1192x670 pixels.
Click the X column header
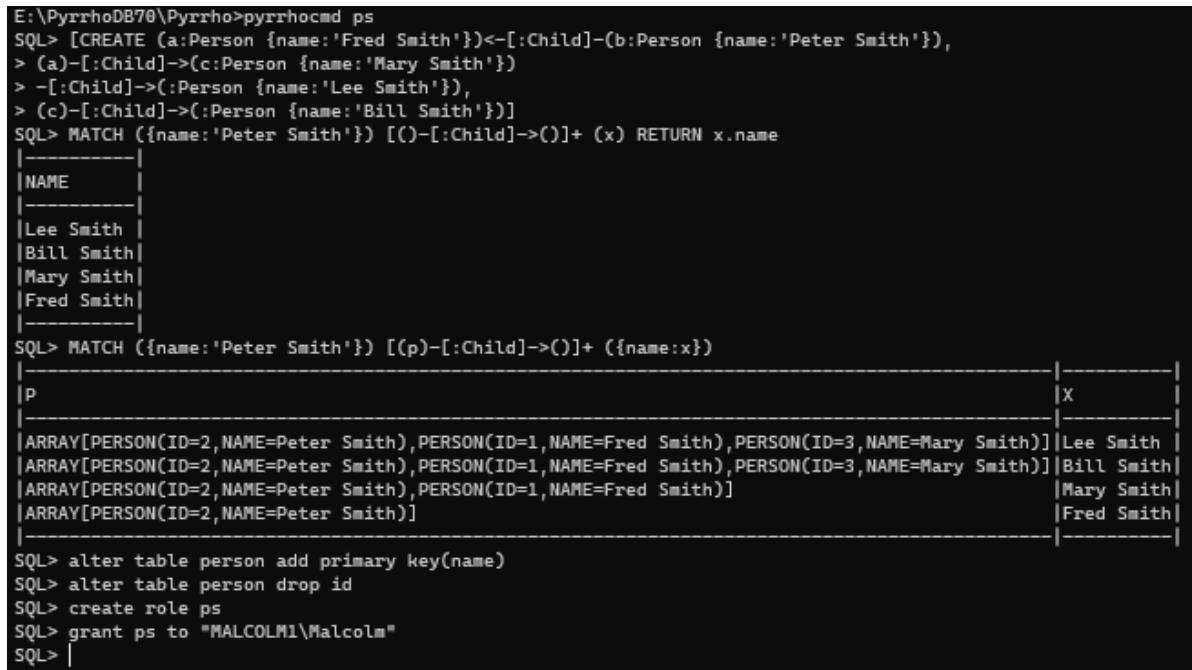click(1067, 395)
